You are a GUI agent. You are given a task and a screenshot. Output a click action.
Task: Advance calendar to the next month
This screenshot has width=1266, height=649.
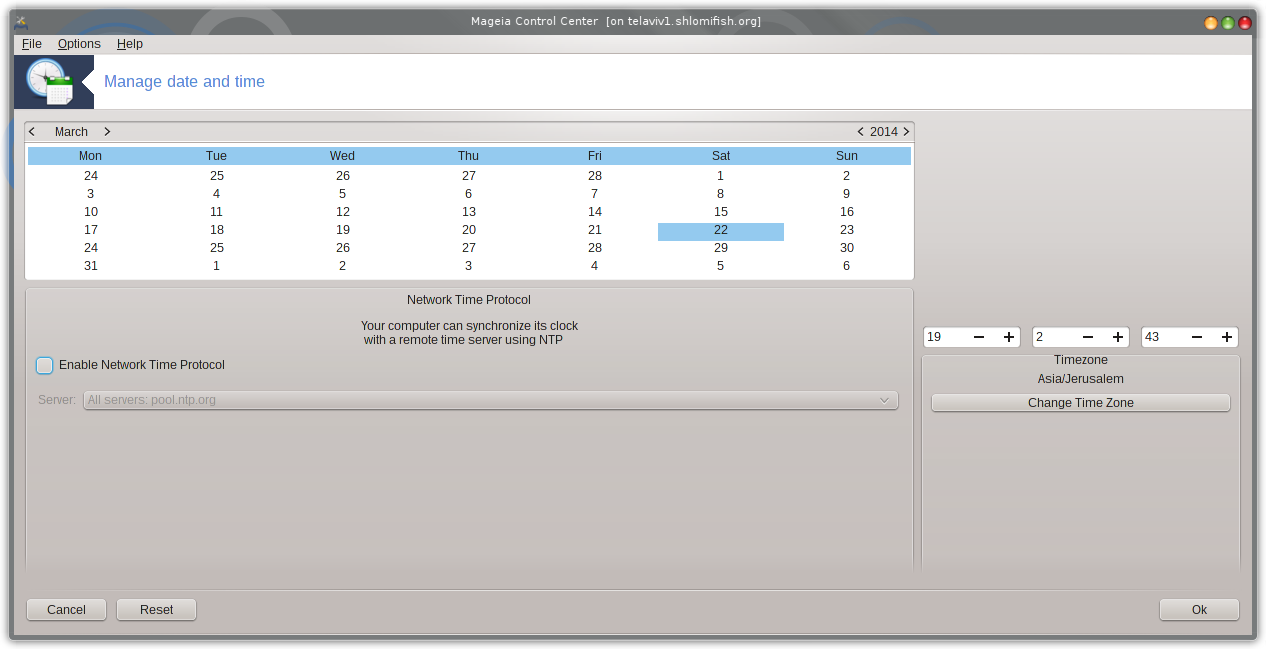tap(107, 132)
